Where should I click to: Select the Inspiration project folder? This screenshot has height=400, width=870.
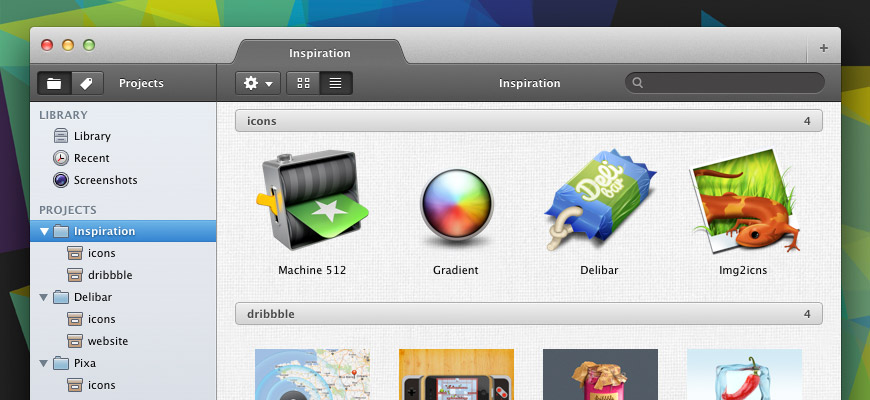[123, 231]
